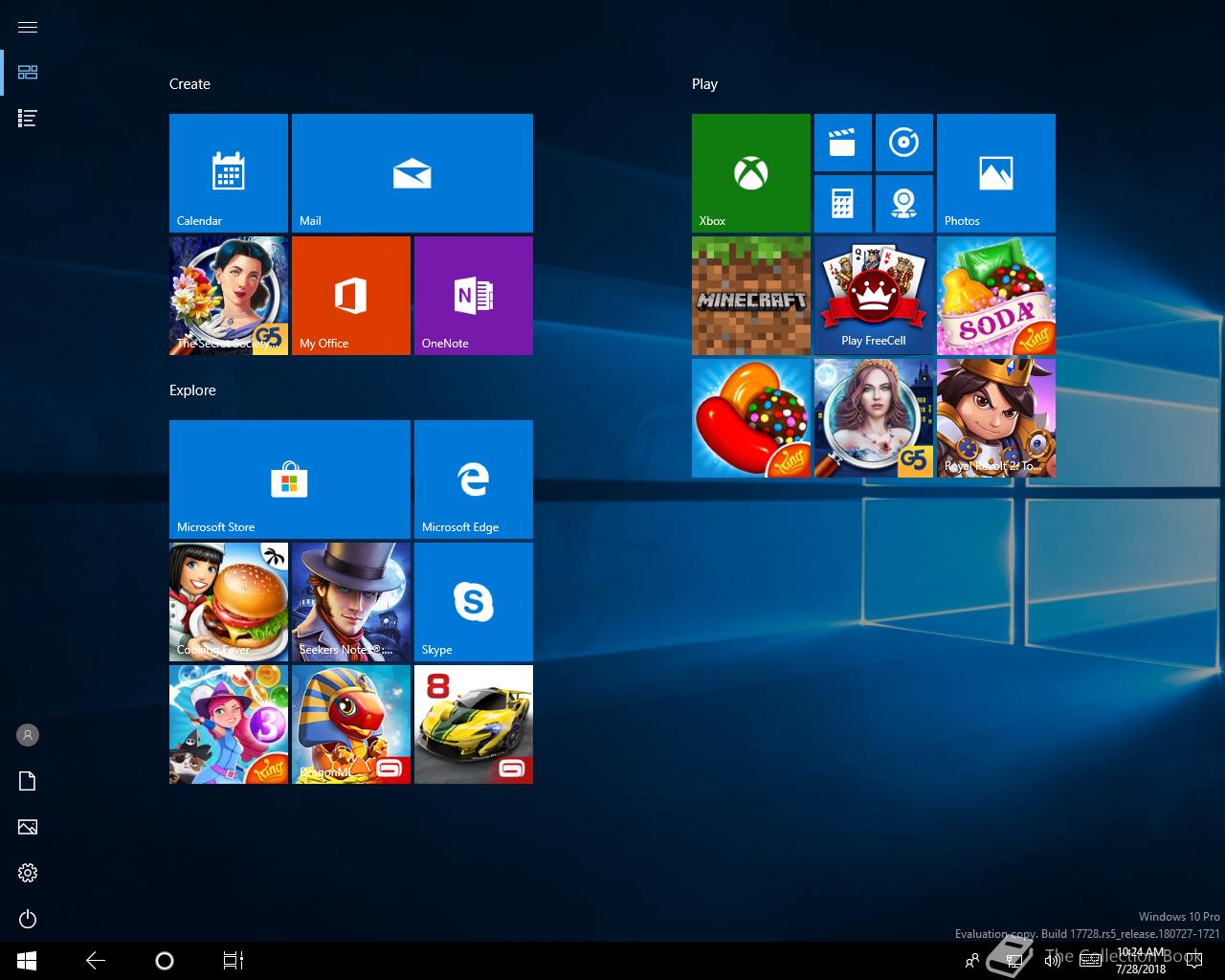Open Cortana from the taskbar circle
The image size is (1225, 980).
tap(165, 961)
